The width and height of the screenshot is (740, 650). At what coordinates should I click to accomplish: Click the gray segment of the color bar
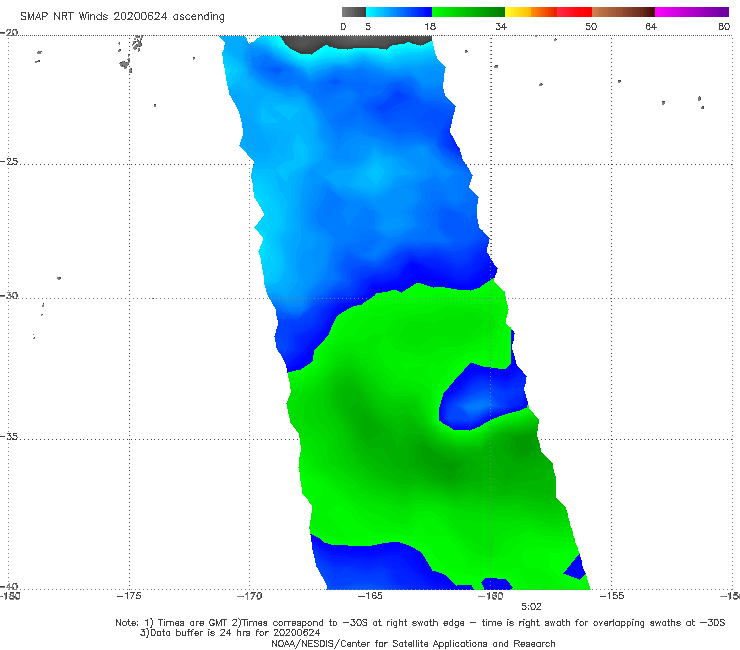(353, 12)
